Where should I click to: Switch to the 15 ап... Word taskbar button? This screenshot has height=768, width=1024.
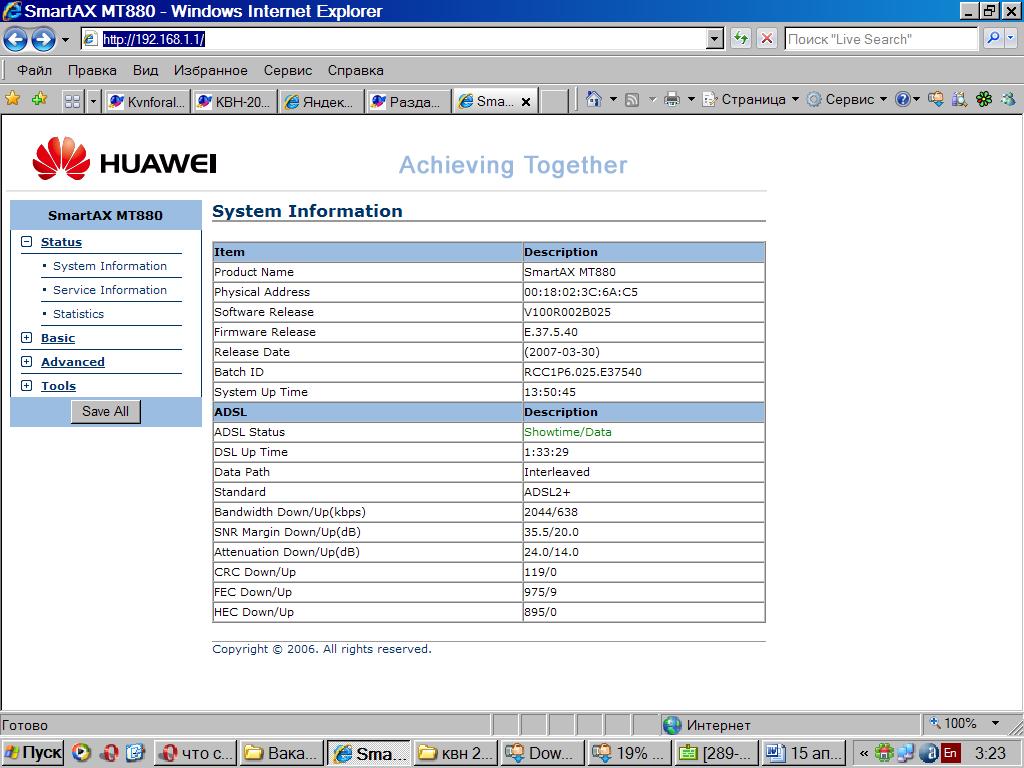(803, 753)
